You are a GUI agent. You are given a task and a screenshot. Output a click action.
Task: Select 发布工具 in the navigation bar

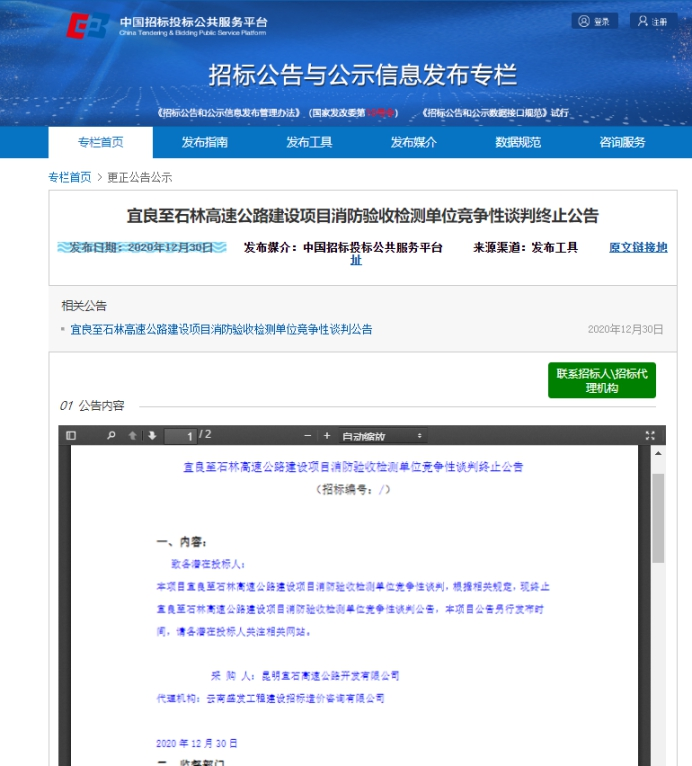click(309, 142)
